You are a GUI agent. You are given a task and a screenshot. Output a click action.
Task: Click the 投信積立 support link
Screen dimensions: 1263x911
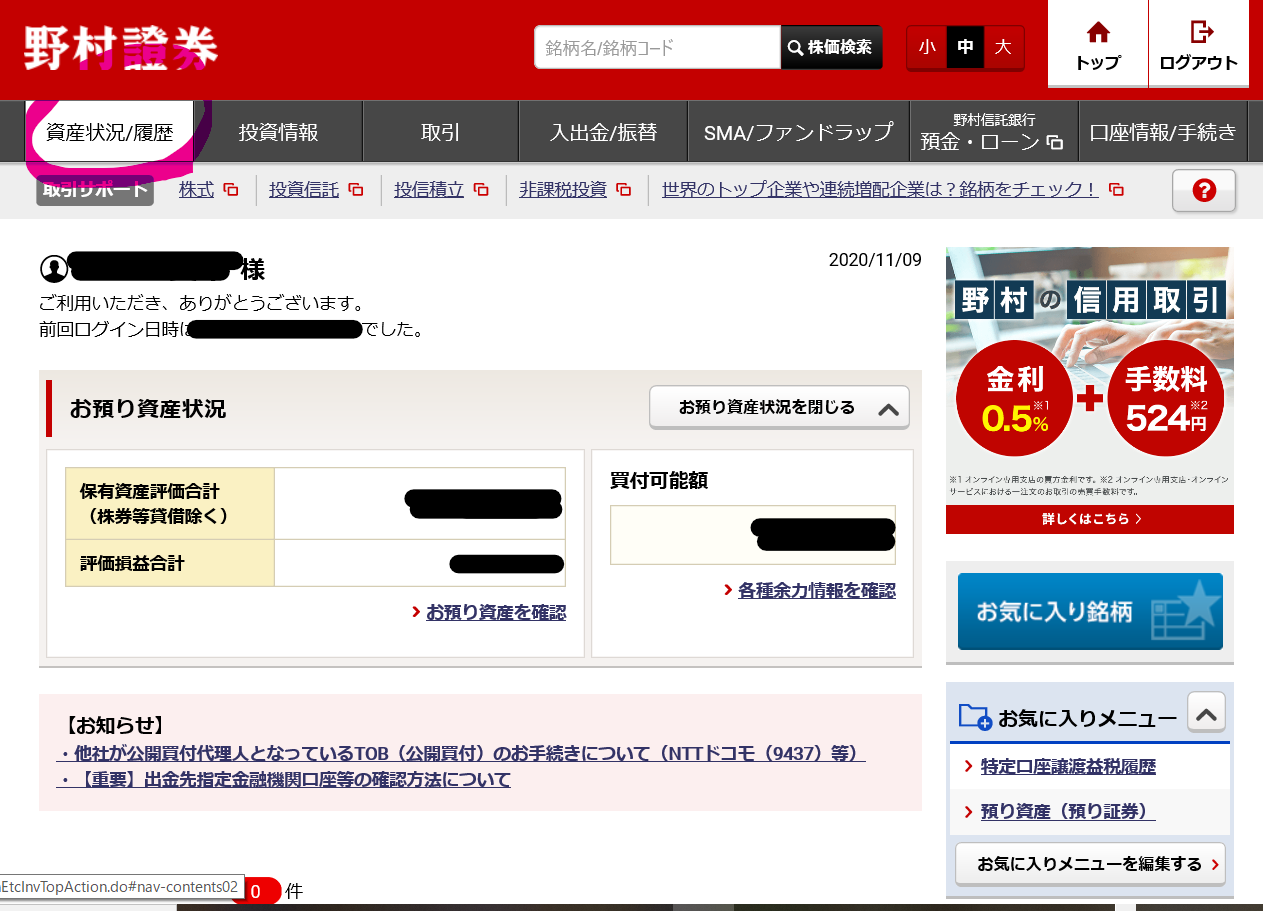tap(429, 189)
